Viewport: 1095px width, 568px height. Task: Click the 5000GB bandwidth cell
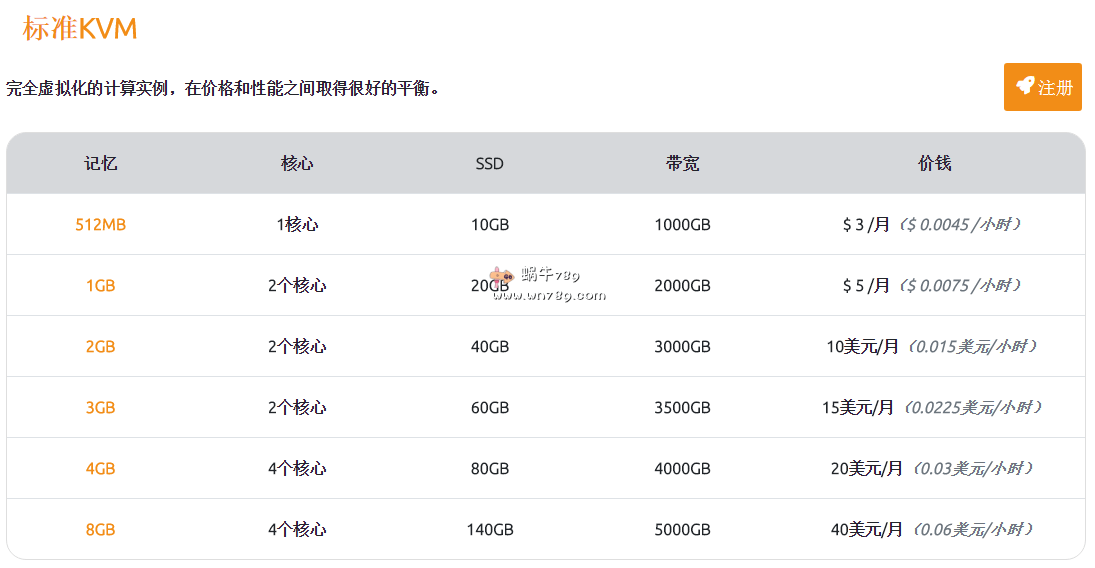(x=683, y=530)
